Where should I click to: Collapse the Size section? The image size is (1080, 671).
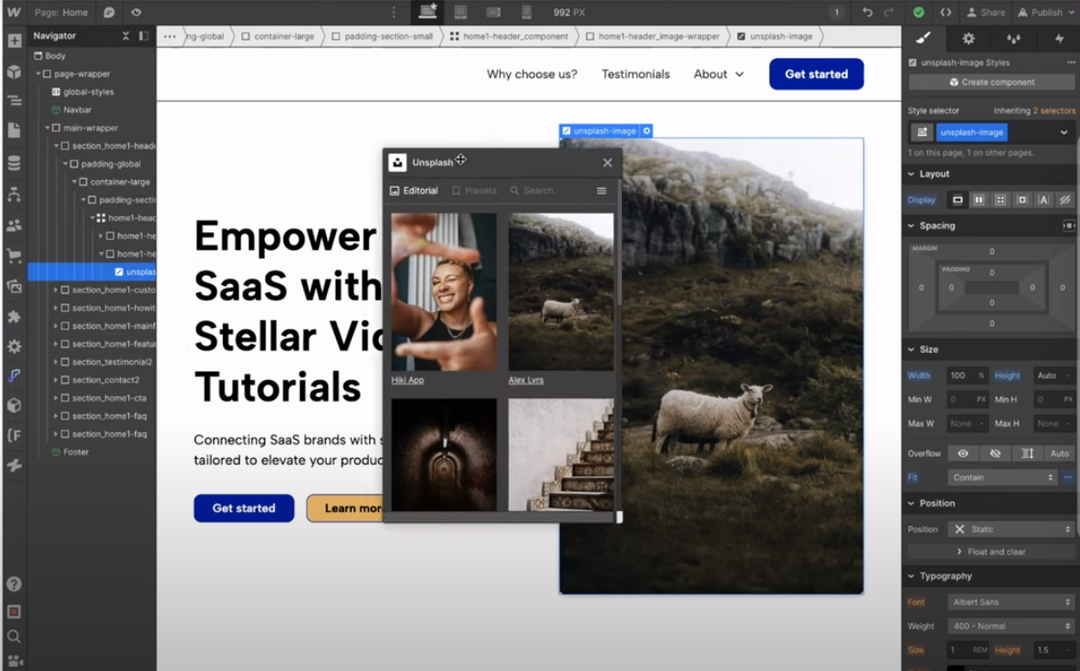click(911, 350)
